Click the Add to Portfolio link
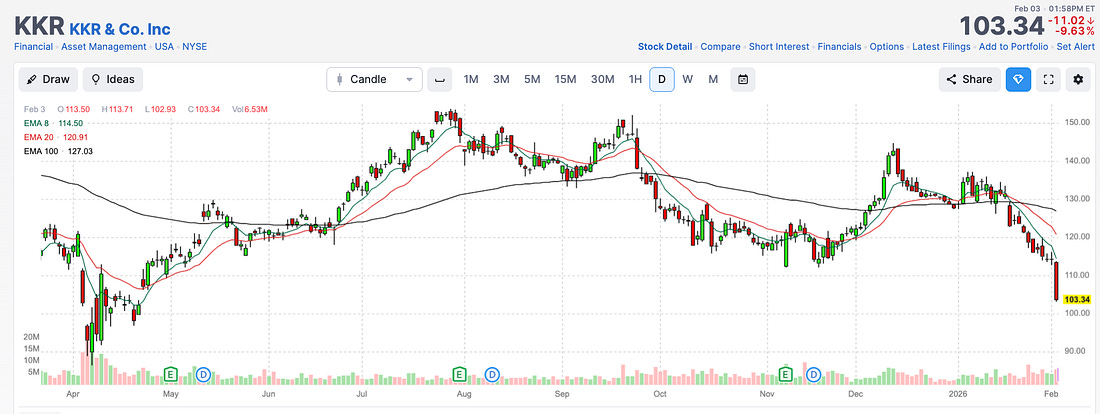The image size is (1100, 414). (x=1013, y=46)
